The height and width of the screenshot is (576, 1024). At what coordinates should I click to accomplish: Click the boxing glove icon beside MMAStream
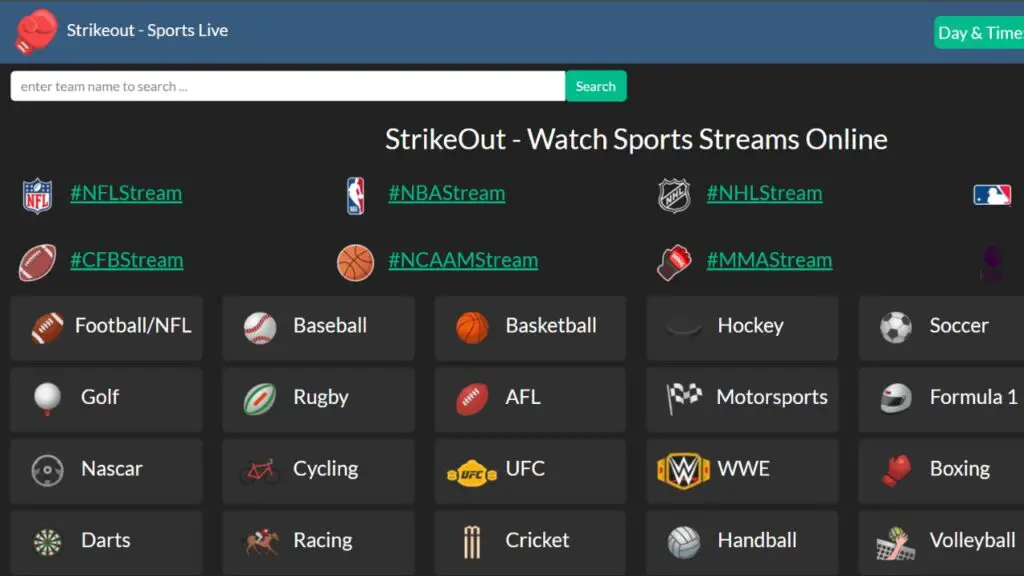tap(674, 262)
